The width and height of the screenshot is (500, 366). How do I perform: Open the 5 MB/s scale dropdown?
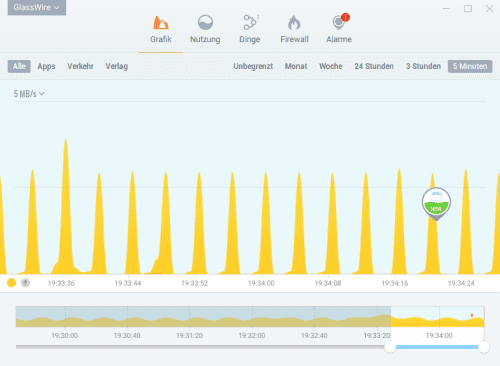(29, 94)
